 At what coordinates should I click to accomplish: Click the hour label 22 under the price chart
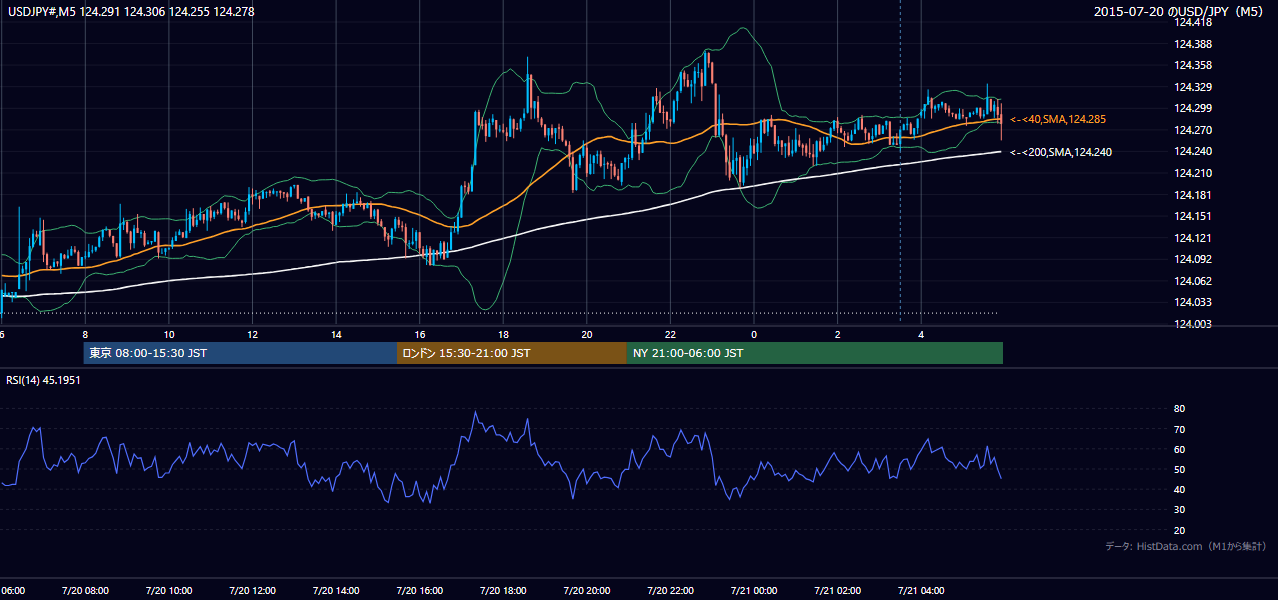click(x=670, y=334)
